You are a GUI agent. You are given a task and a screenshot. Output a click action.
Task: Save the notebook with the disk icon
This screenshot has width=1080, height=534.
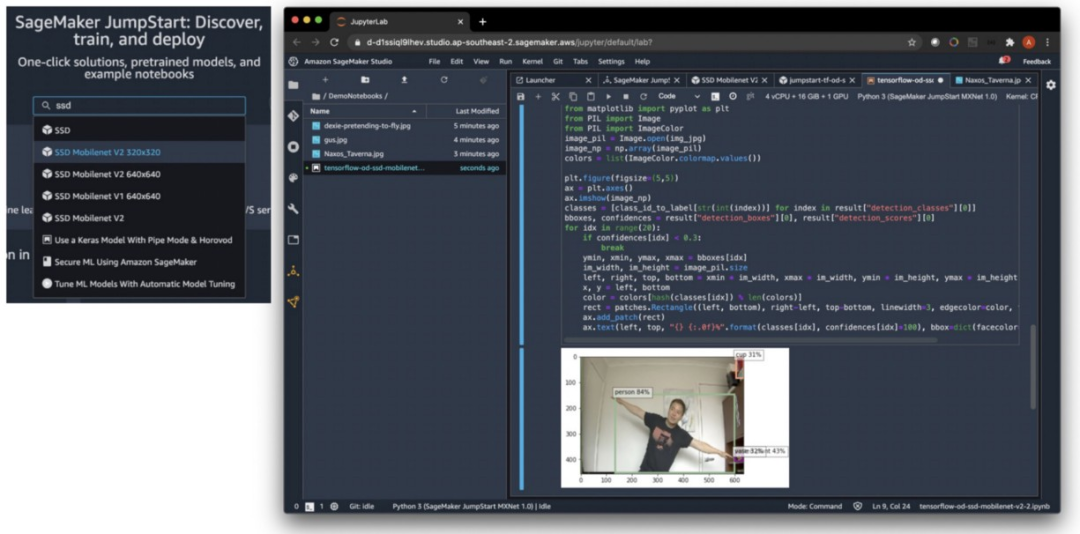point(521,96)
